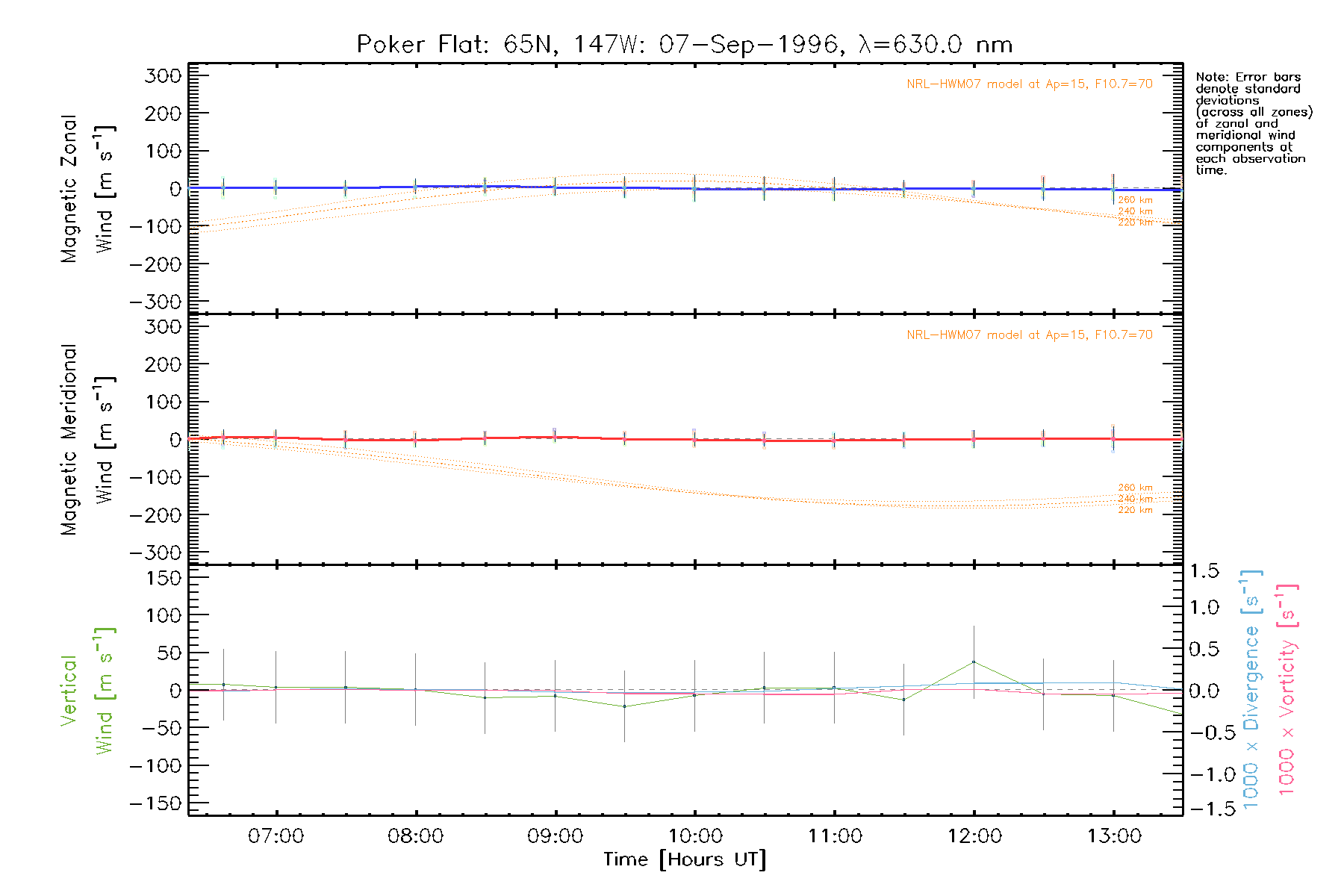Image resolution: width=1344 pixels, height=896 pixels.
Task: Click the error bars note text
Action: pos(1253,123)
